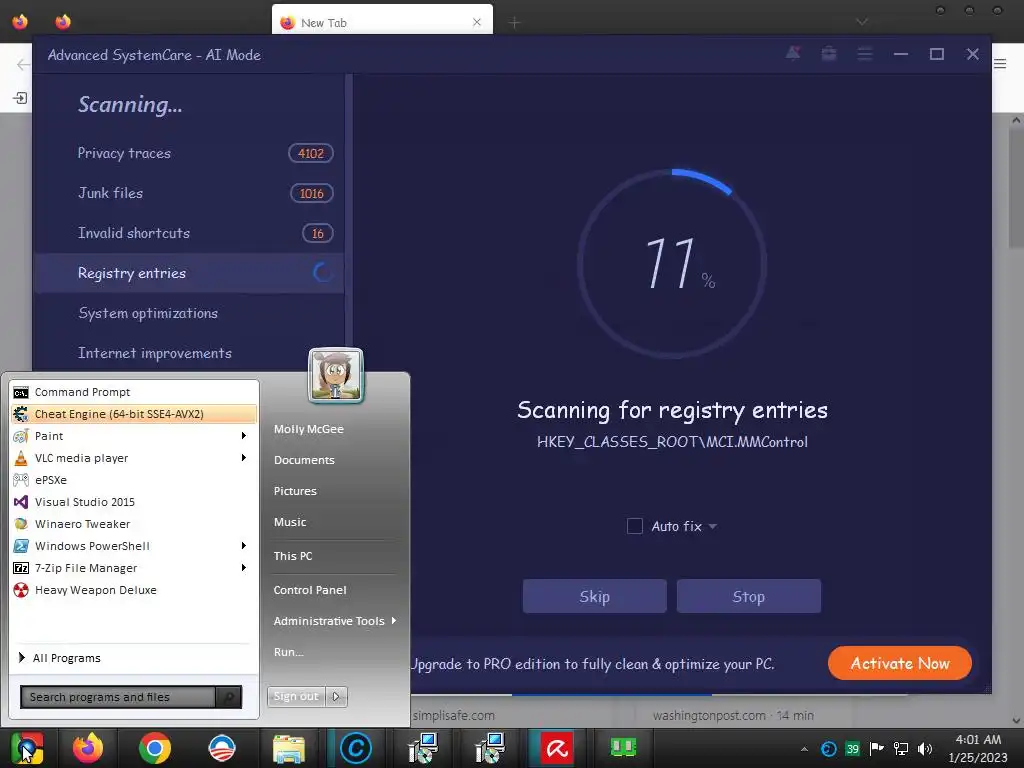Click the Activate Now button
The height and width of the screenshot is (768, 1024).
pyautogui.click(x=900, y=664)
